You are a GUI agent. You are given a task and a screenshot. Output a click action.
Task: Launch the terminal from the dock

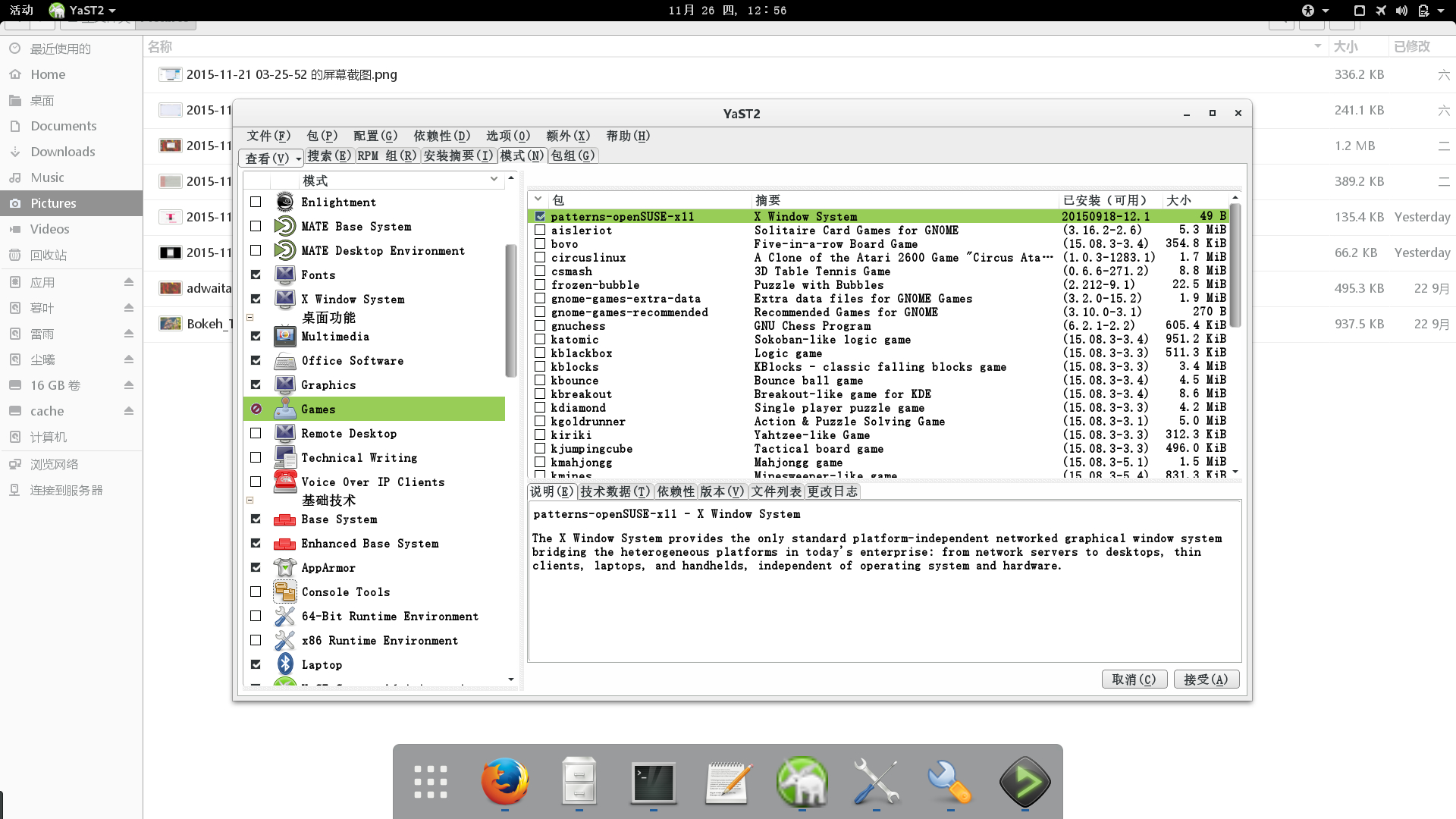[653, 781]
